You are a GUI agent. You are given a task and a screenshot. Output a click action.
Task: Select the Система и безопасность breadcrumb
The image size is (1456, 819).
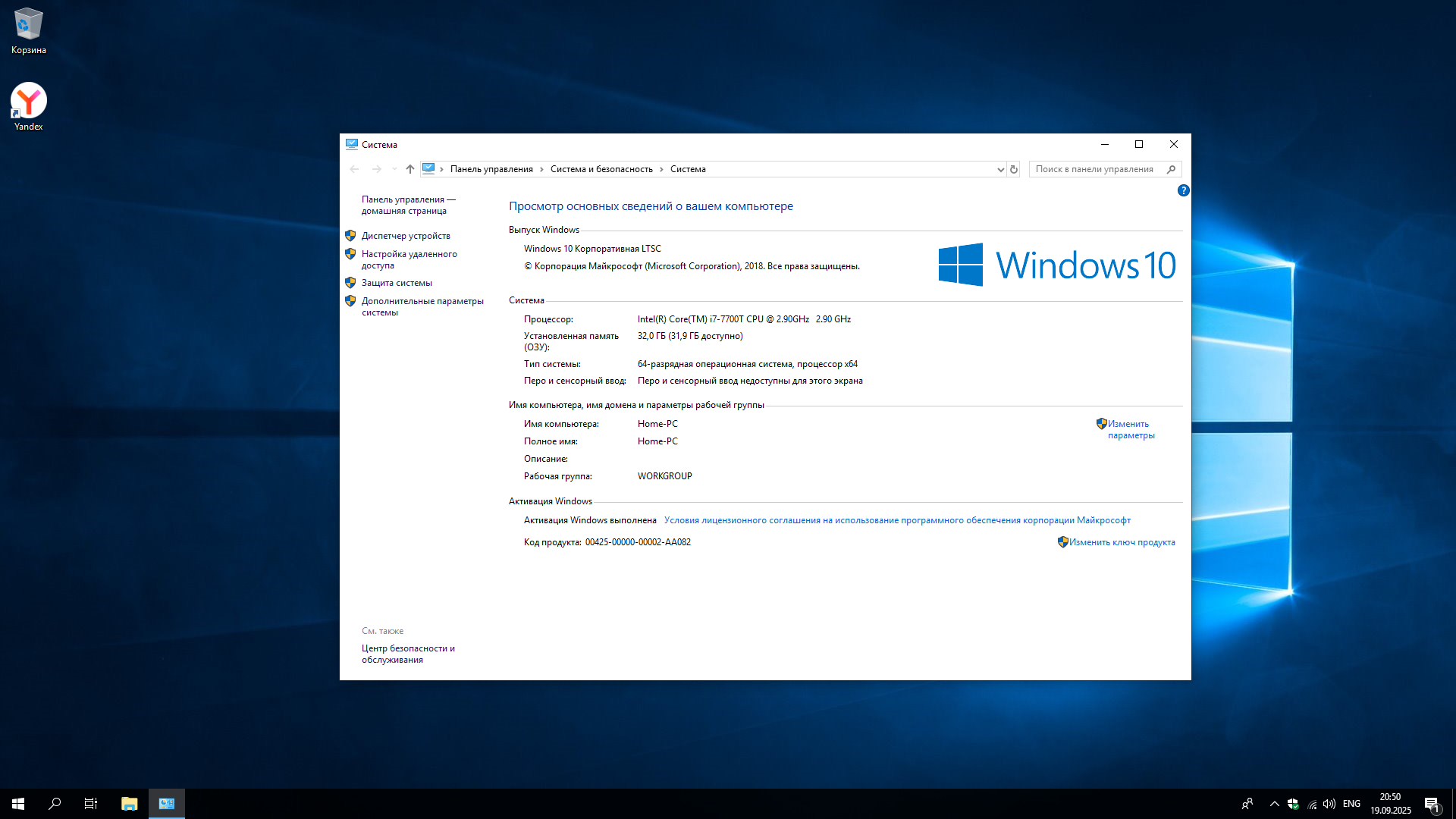coord(601,169)
